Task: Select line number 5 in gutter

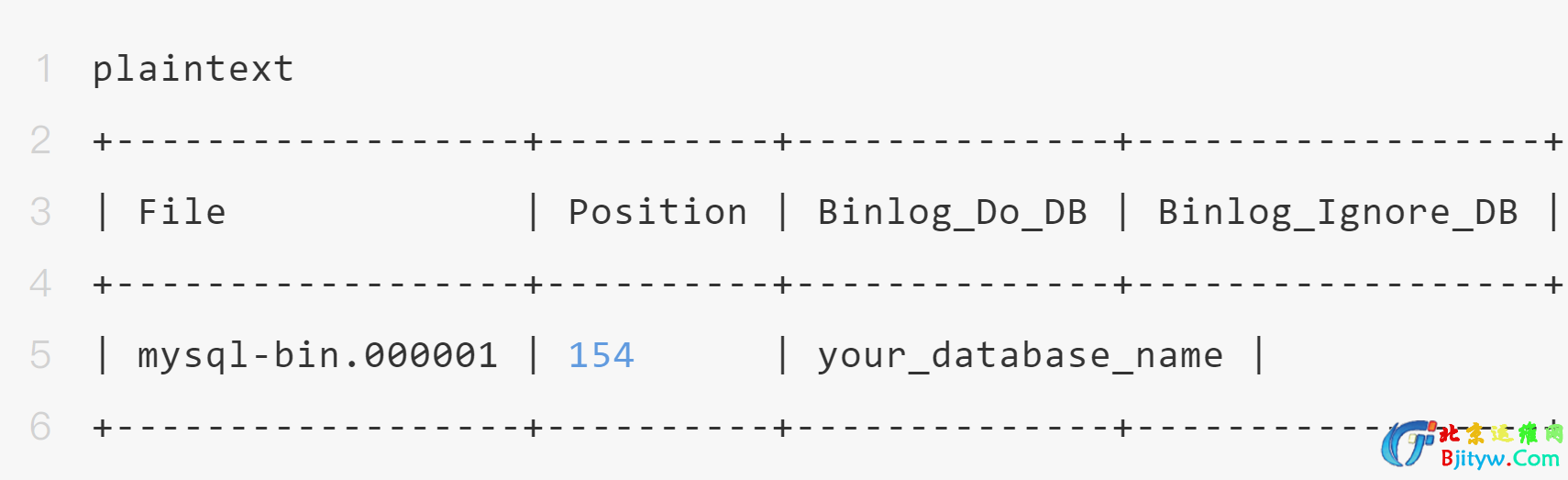Action: click(40, 355)
